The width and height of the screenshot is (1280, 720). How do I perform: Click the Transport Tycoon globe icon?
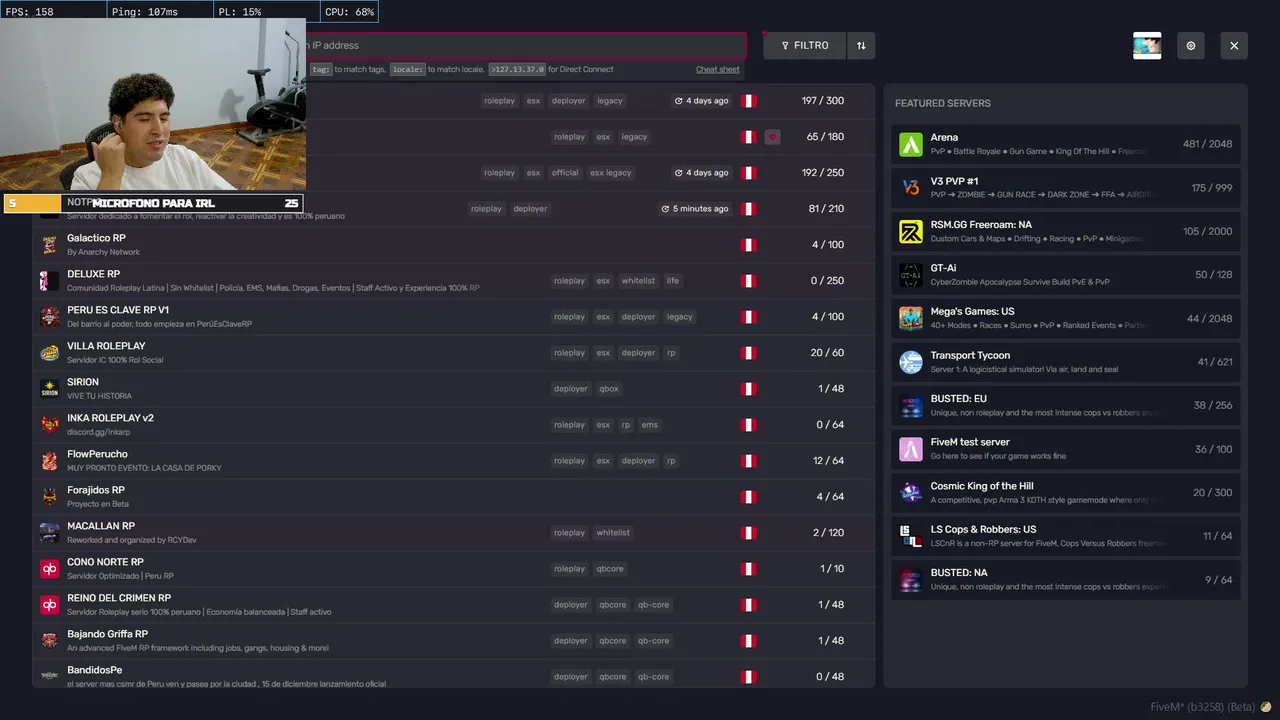(911, 362)
